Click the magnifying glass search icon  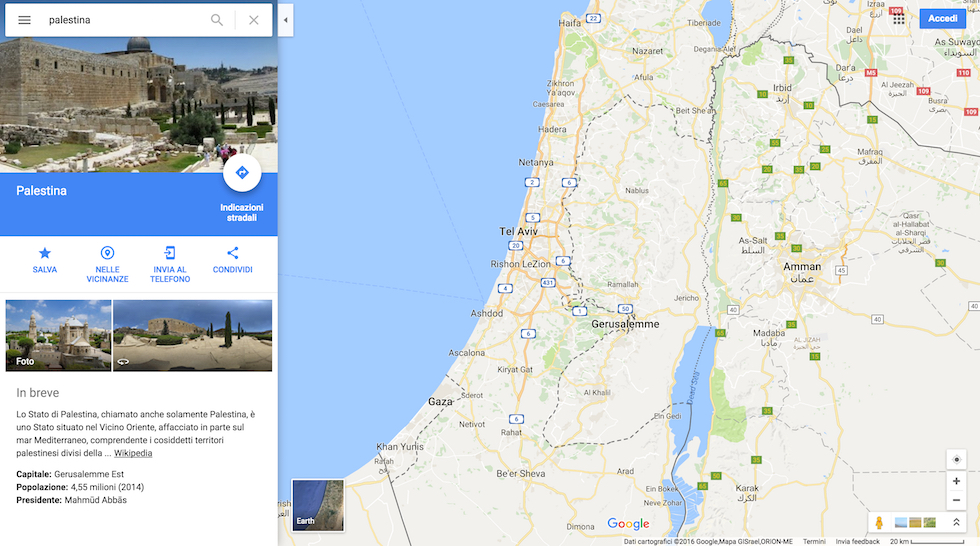point(217,20)
